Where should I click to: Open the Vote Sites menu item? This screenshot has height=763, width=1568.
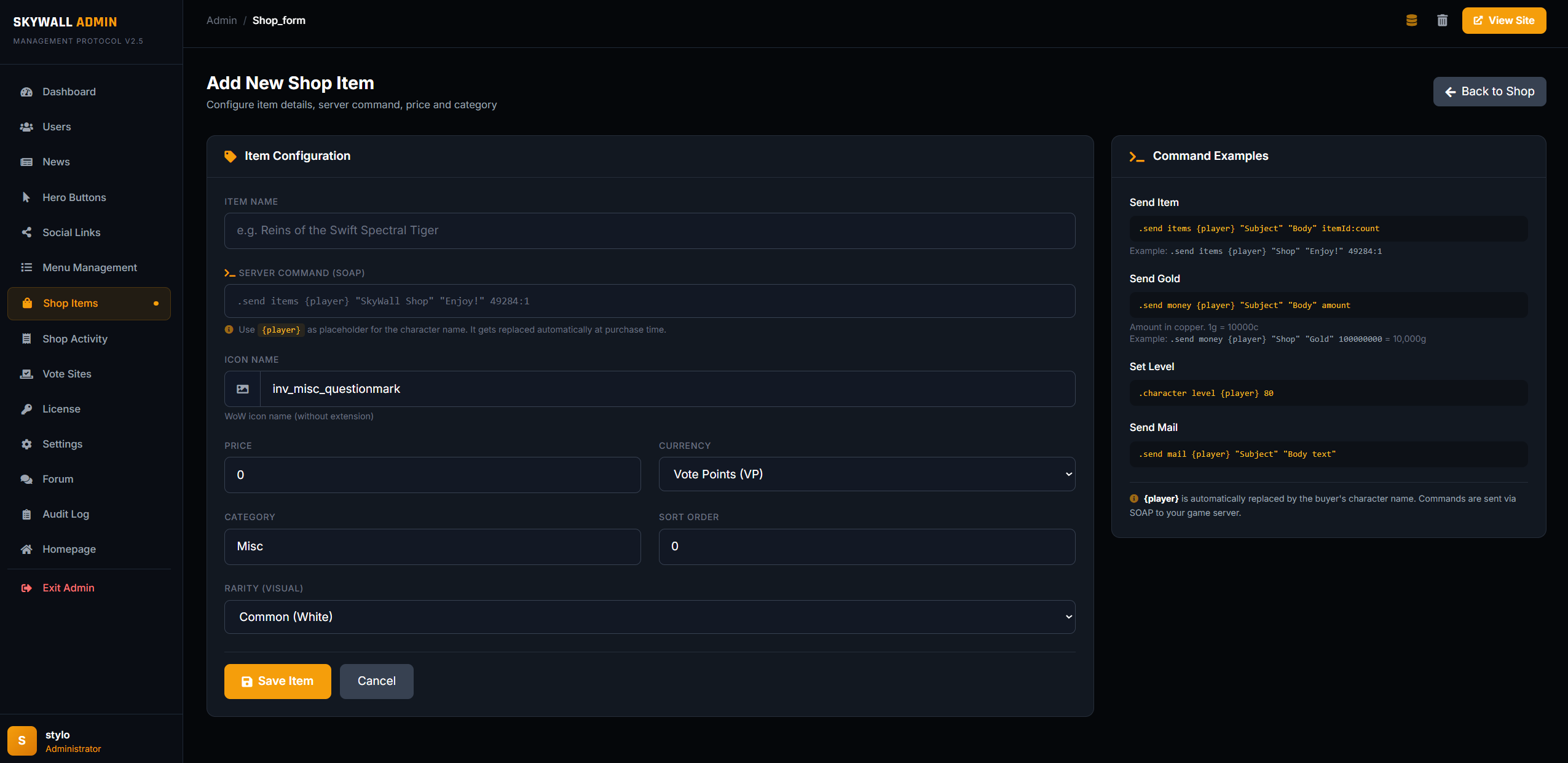click(x=66, y=374)
